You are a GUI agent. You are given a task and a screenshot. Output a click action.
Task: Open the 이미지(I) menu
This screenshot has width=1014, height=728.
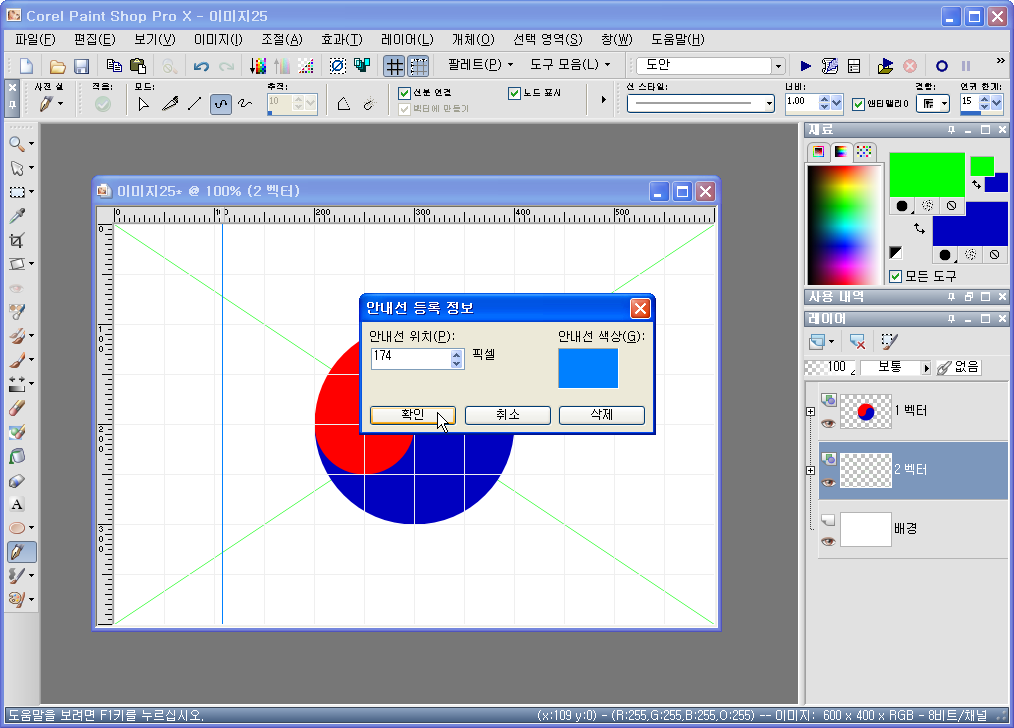click(219, 39)
